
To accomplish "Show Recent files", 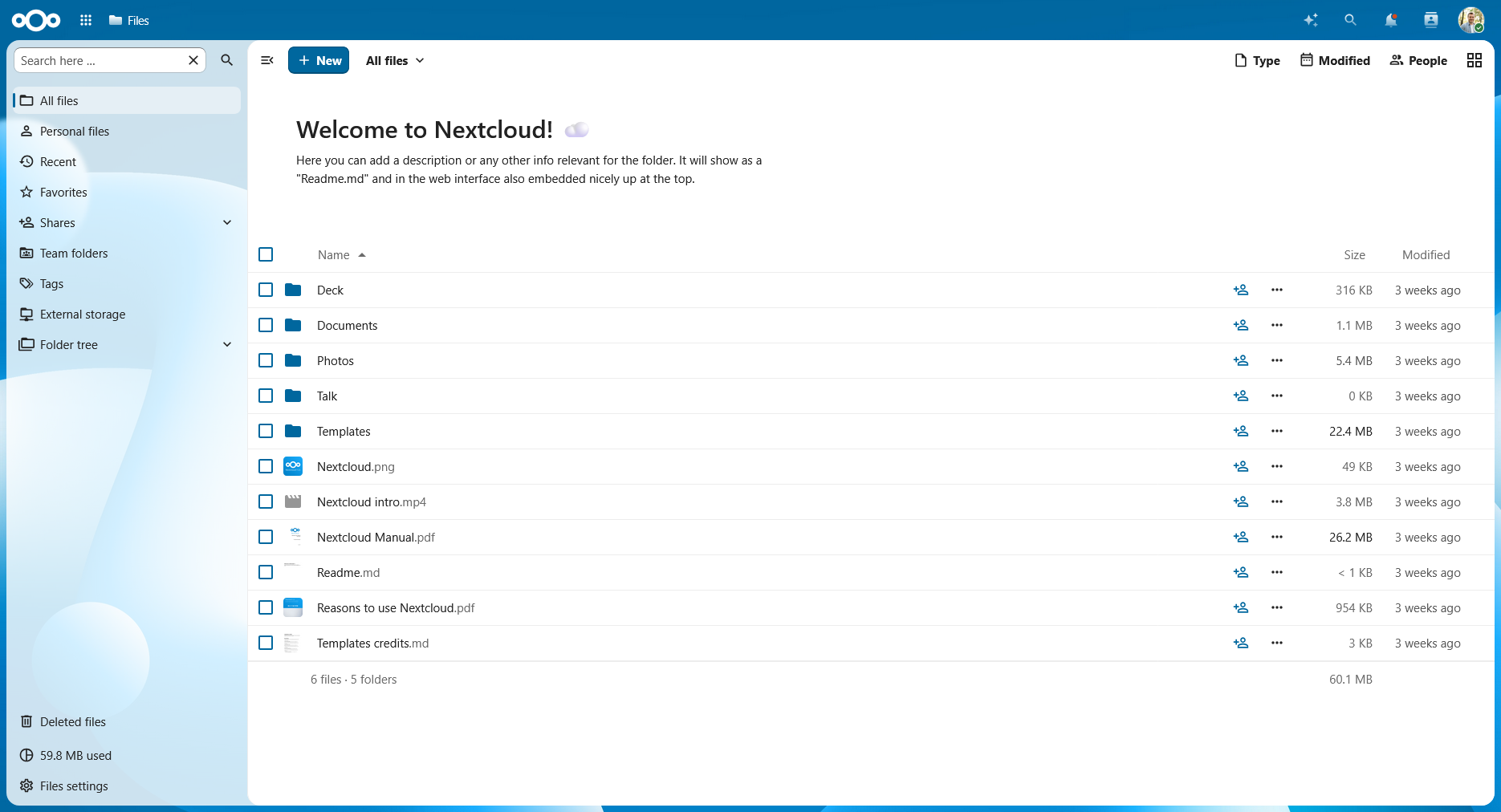I will (x=127, y=161).
